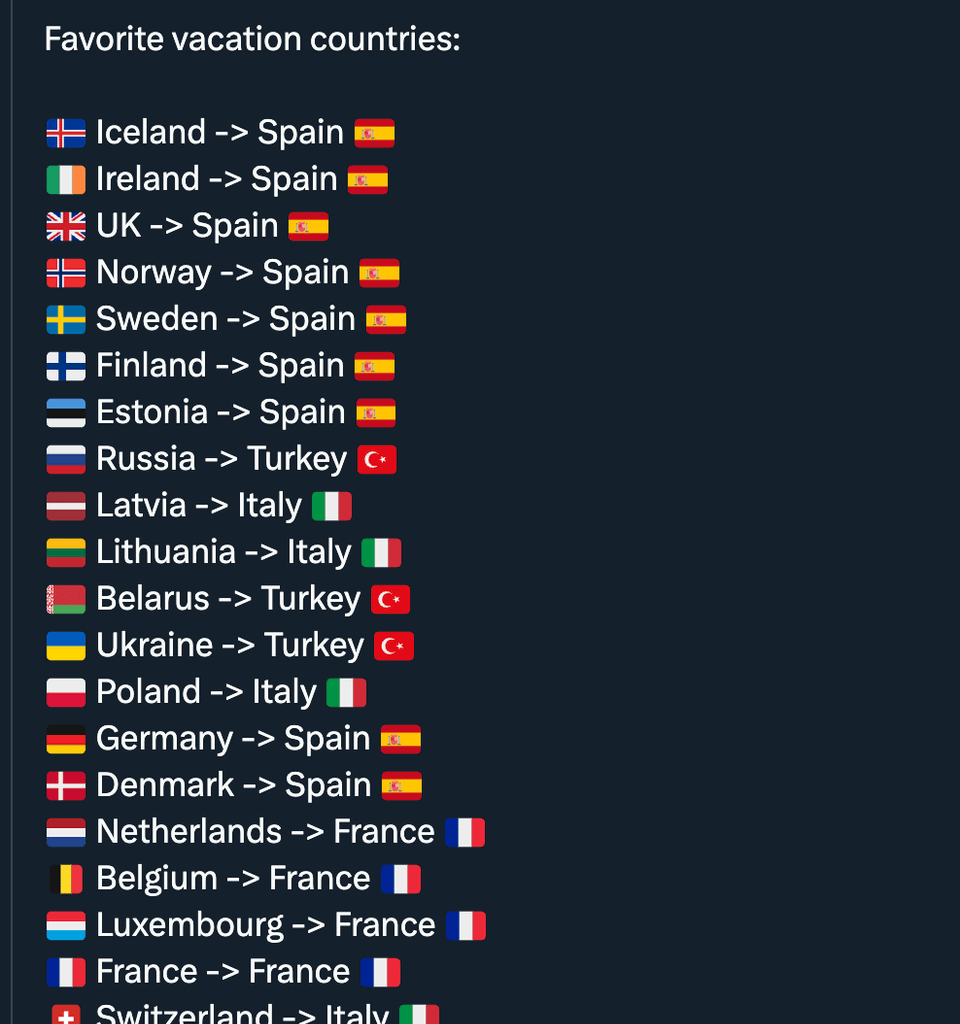Click the Ukraine flag emoji
Screen dimensions: 960x1024
(x=66, y=646)
